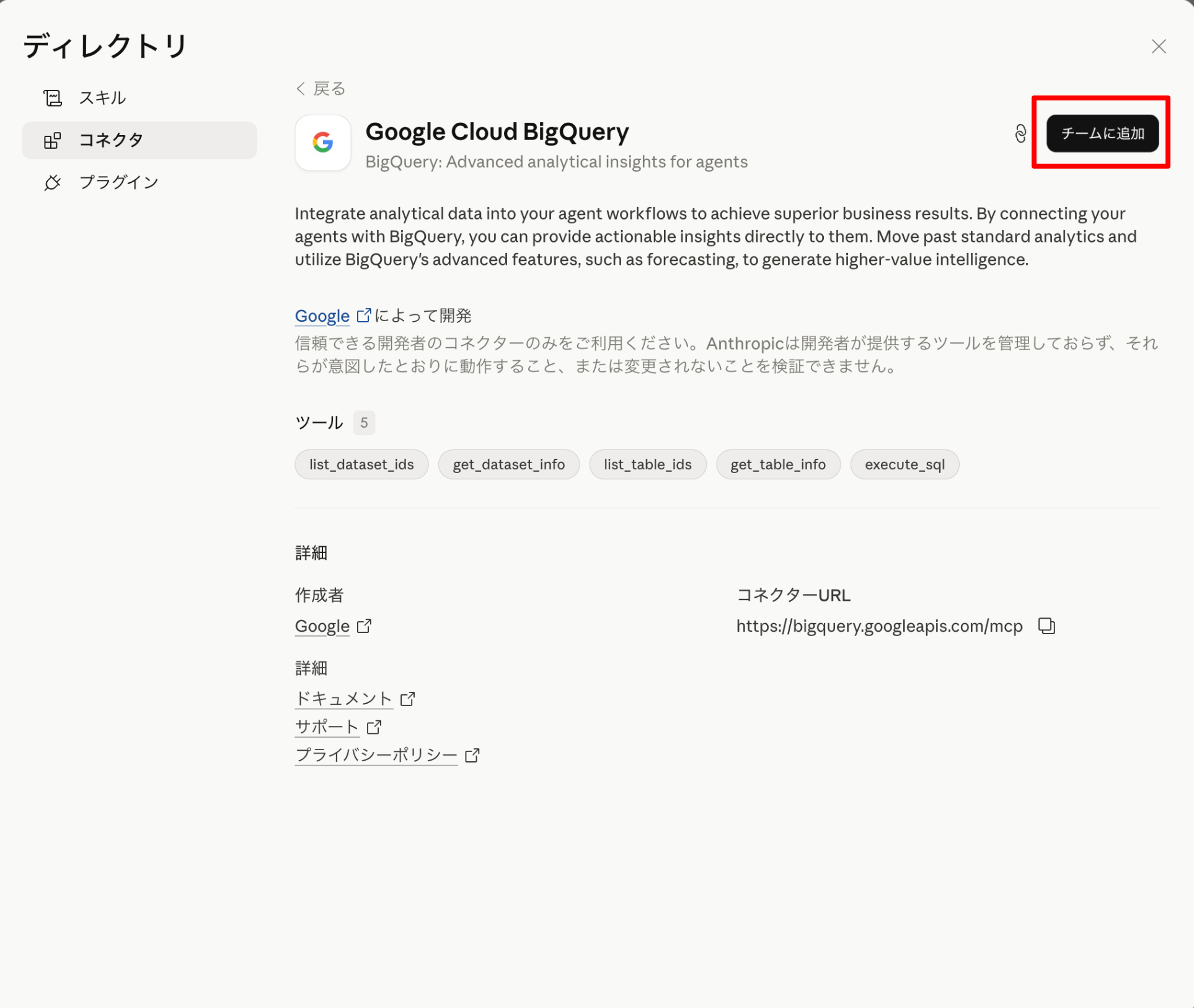Select the execute_sql tool chip
The width and height of the screenshot is (1194, 1008).
coord(904,464)
